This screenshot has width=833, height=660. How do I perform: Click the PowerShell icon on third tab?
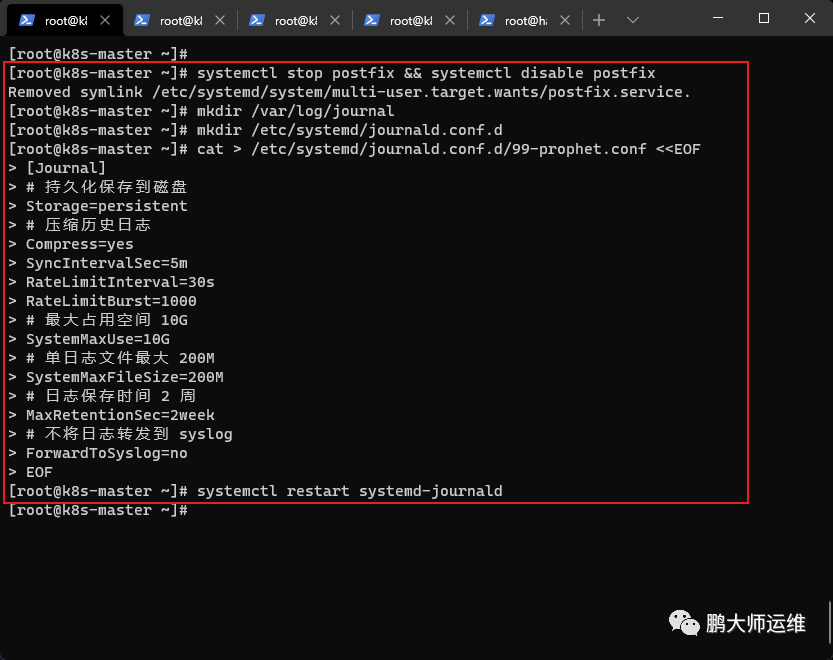(x=257, y=20)
